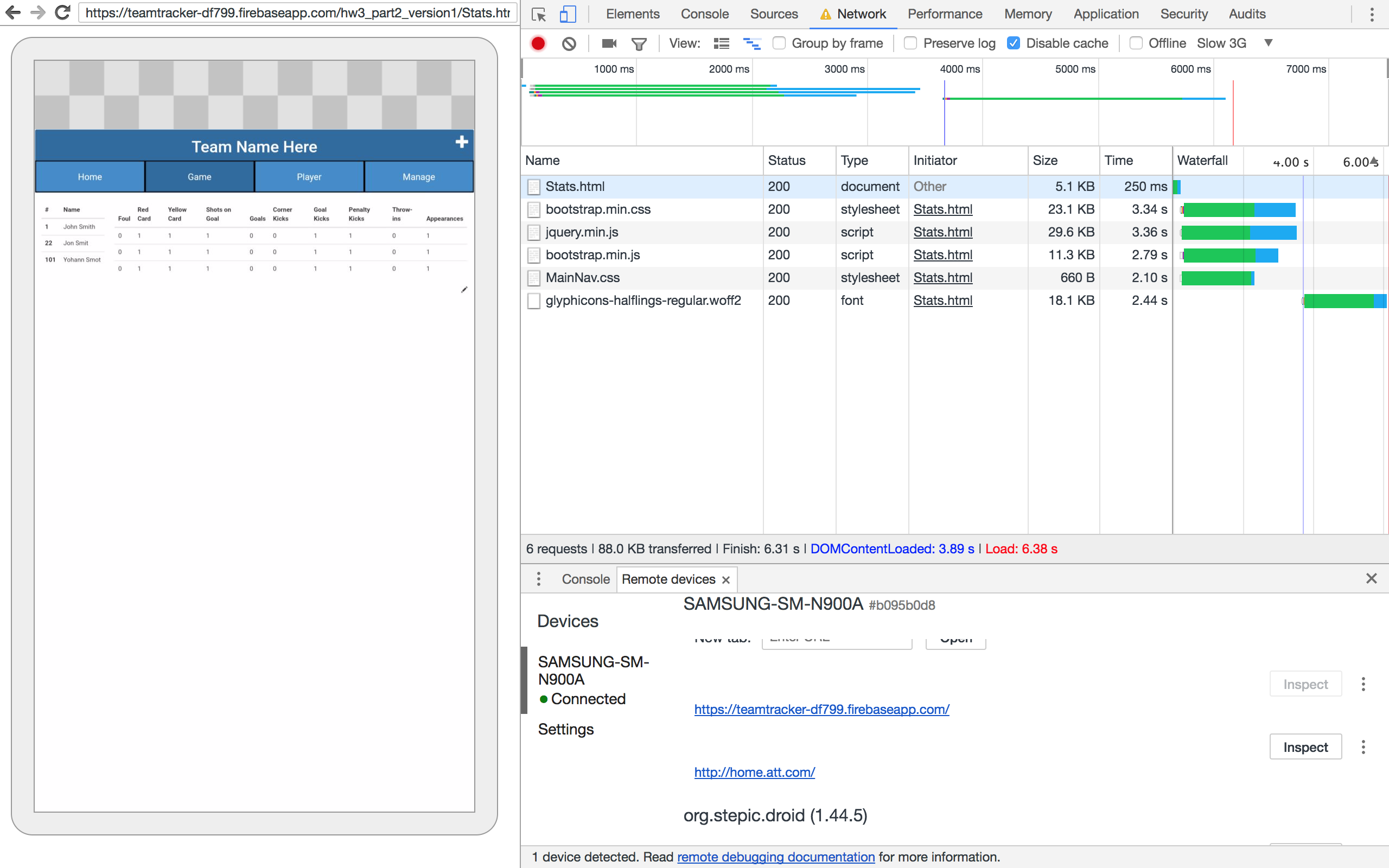
Task: Clear the network log
Action: click(569, 43)
